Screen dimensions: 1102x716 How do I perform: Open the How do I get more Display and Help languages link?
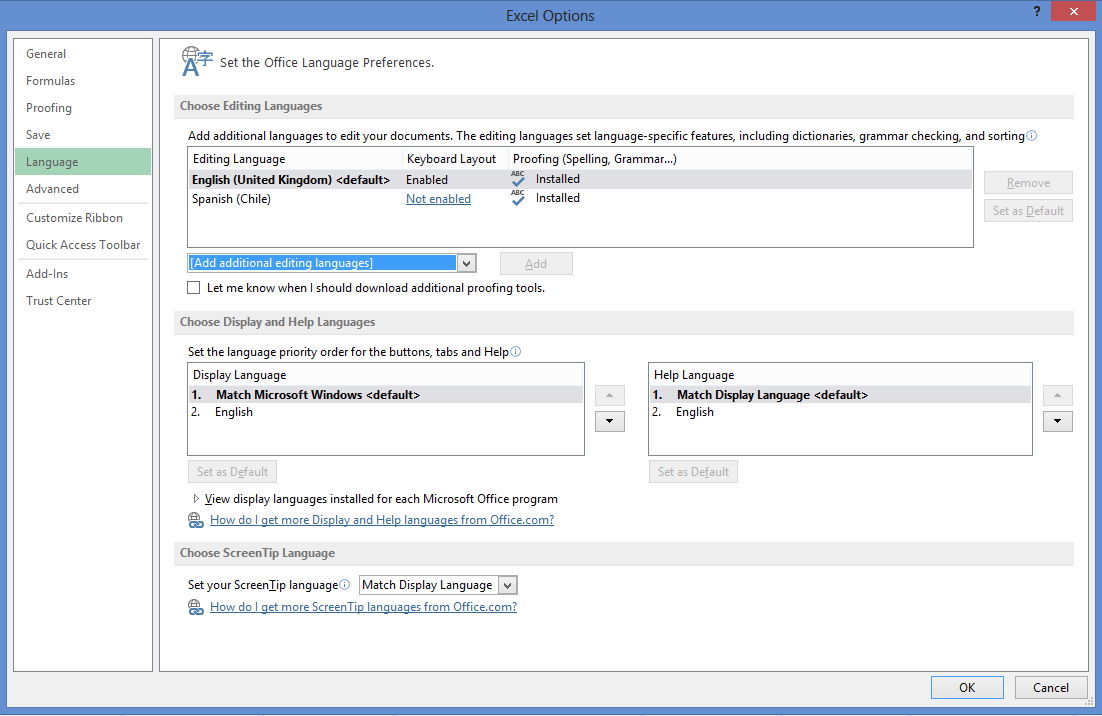point(382,520)
